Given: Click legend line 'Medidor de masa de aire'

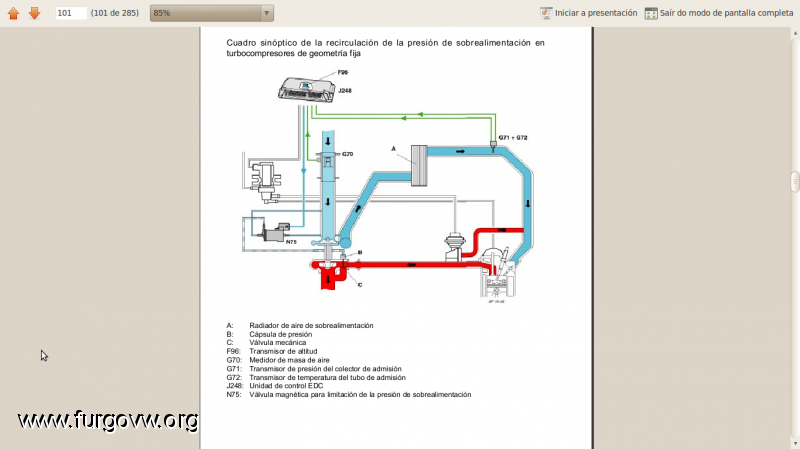Looking at the screenshot, I should (x=289, y=360).
